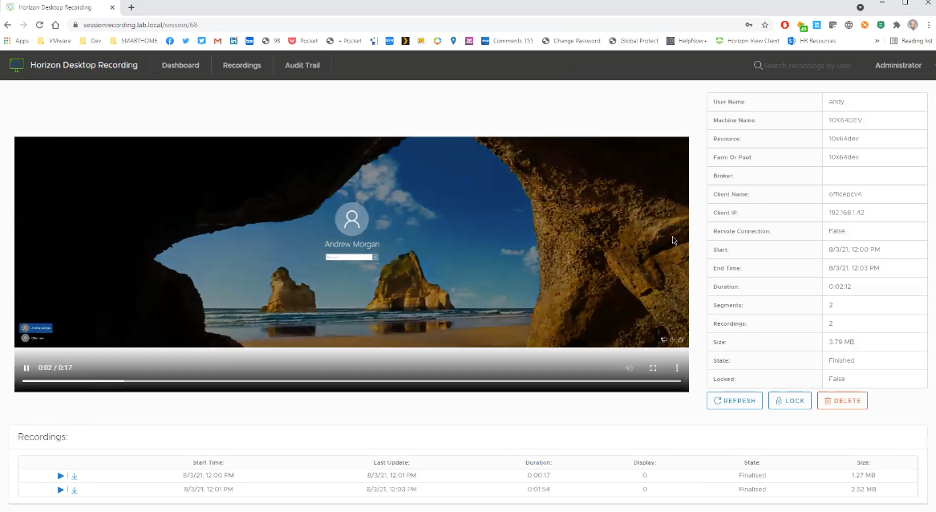936x512 pixels.
Task: Go to the Recordings page
Action: coord(242,65)
